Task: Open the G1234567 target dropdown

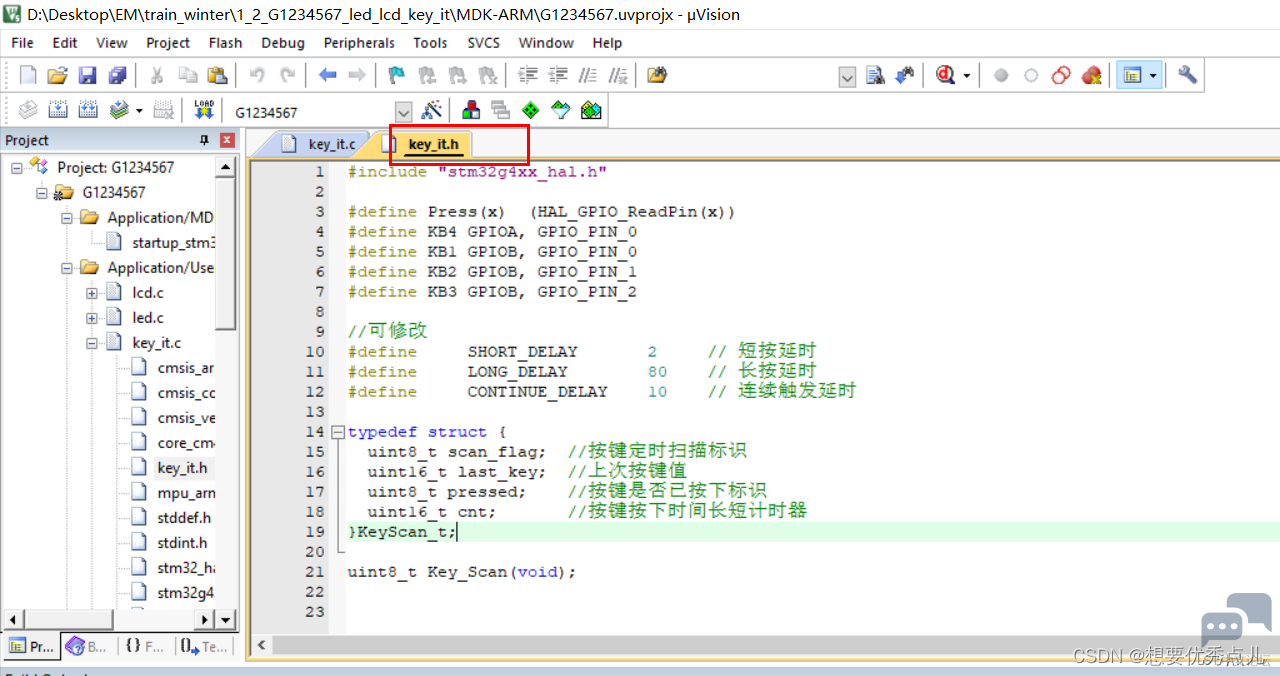Action: 404,112
